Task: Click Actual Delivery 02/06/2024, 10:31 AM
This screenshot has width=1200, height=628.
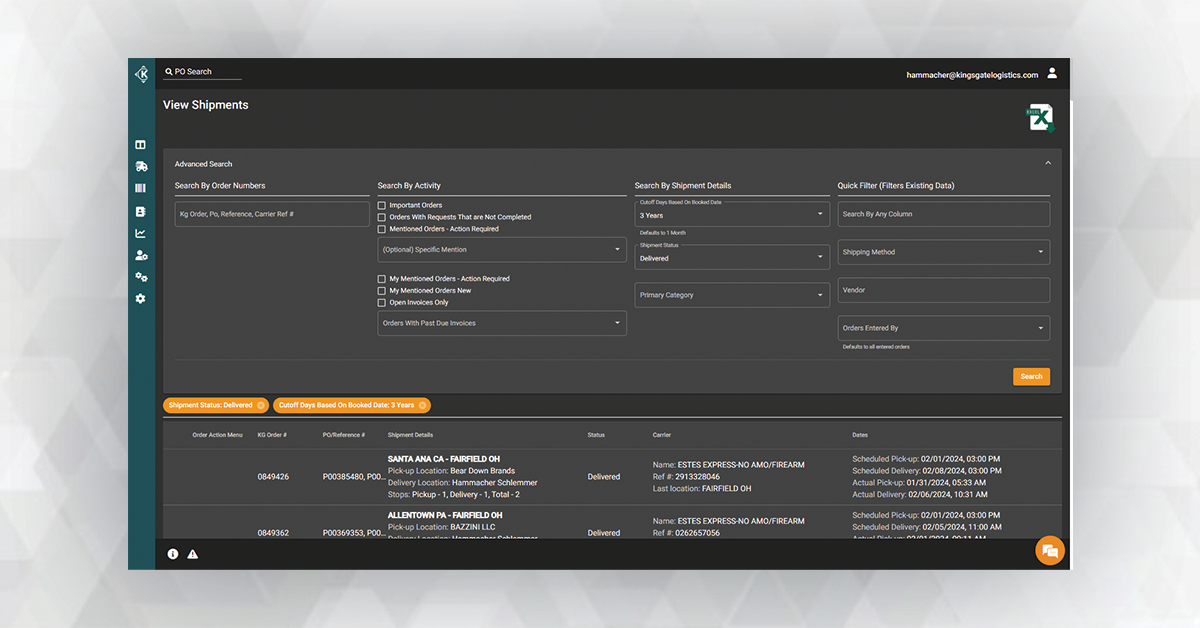Action: [920, 495]
